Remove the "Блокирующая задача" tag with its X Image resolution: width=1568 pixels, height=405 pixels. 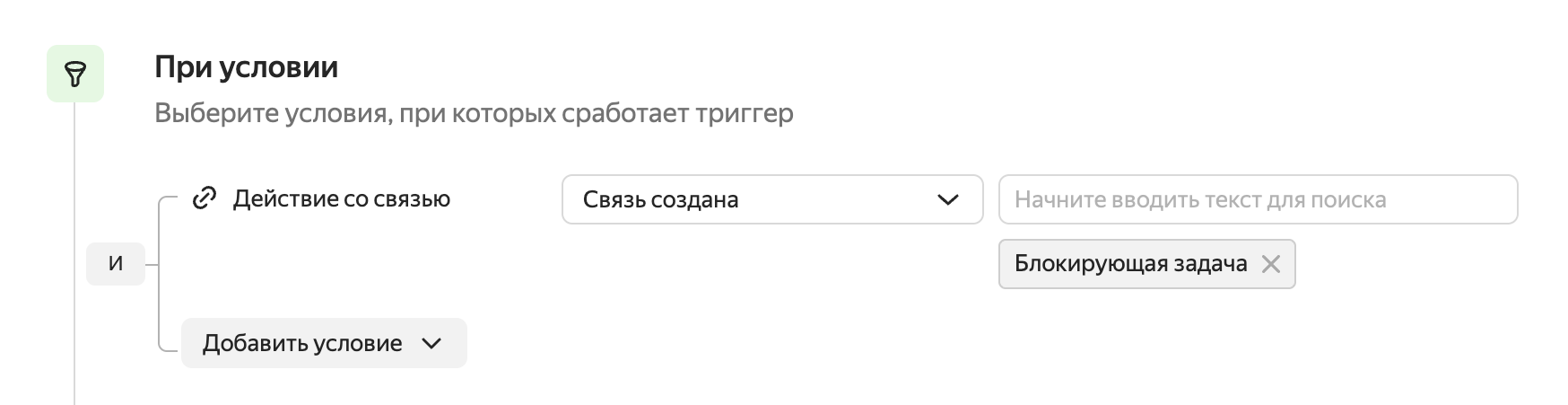coord(1270,264)
